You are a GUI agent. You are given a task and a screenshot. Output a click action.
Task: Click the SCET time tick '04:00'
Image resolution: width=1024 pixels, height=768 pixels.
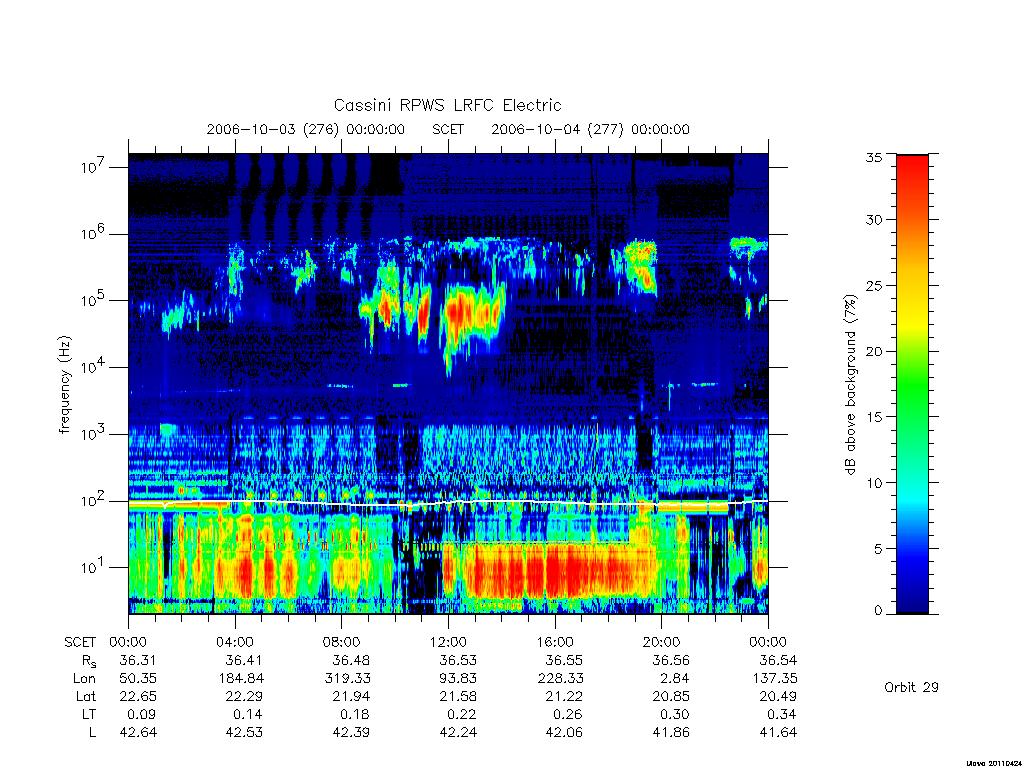pyautogui.click(x=234, y=642)
